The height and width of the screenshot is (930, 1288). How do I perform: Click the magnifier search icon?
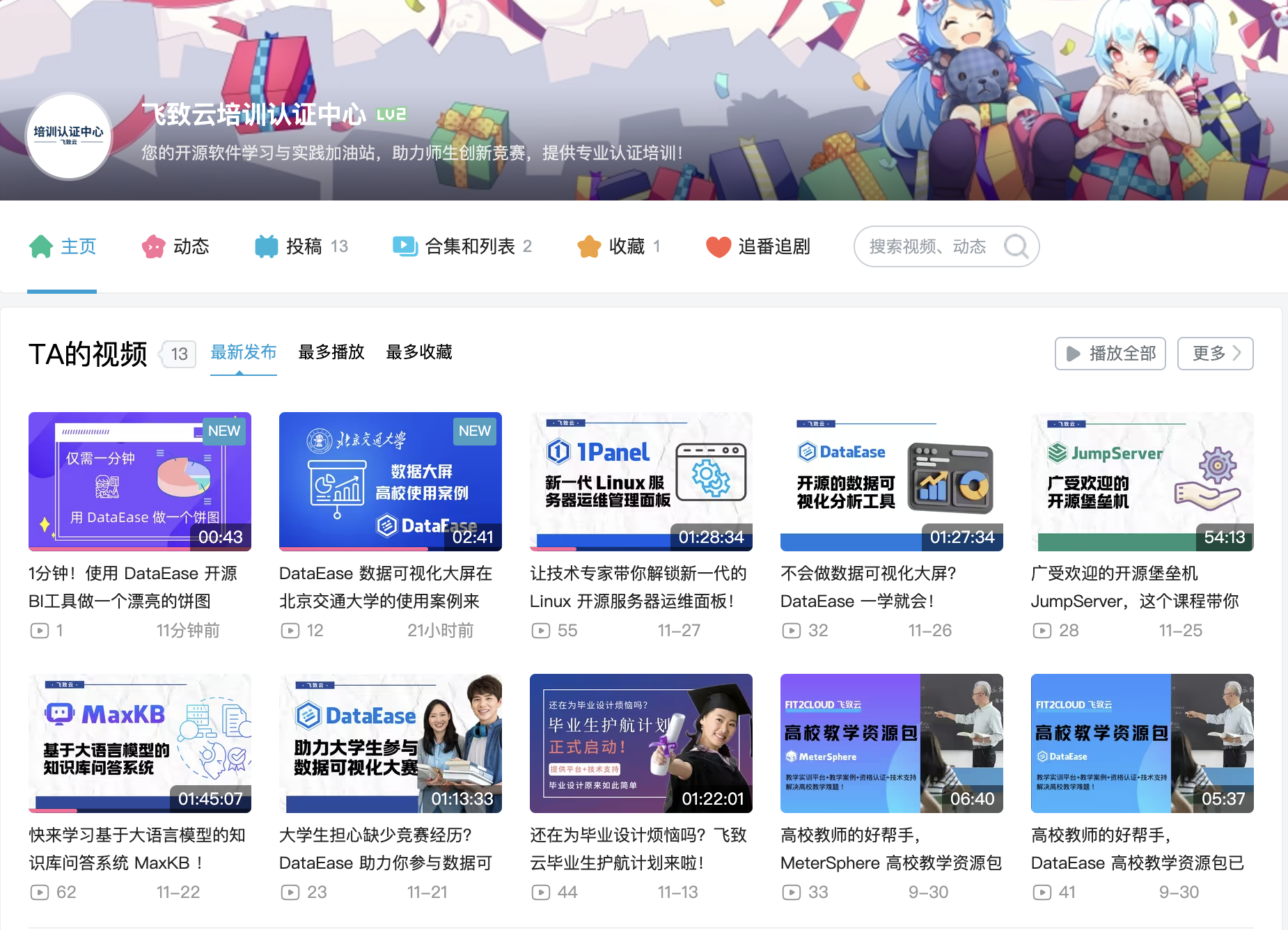point(1016,246)
